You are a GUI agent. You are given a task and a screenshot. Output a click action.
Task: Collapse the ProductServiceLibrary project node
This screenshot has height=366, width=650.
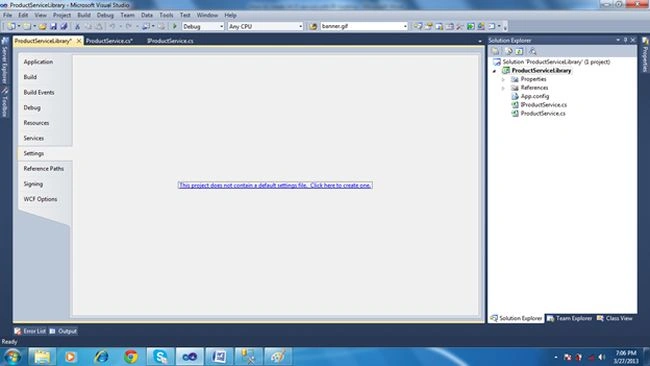tap(495, 71)
